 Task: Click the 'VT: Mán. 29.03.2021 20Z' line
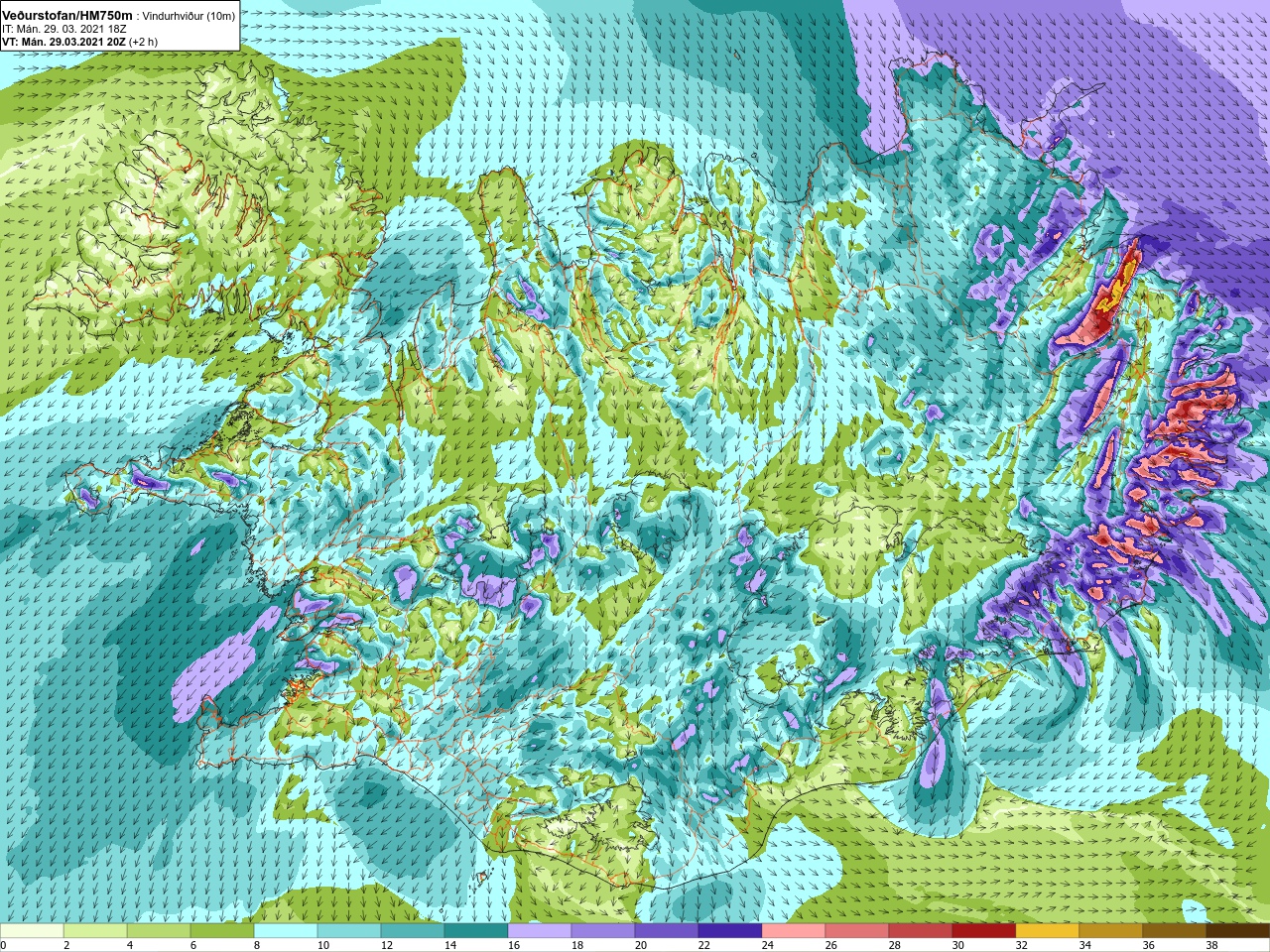click(x=63, y=42)
